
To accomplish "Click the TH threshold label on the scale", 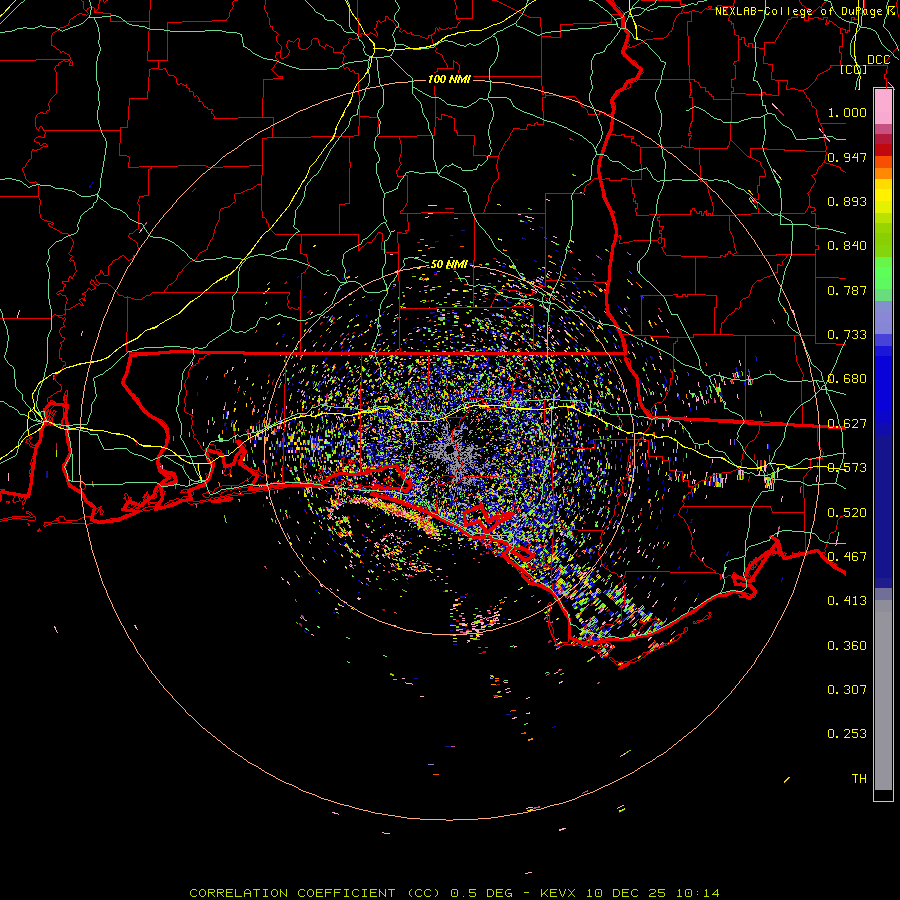I will coord(859,779).
